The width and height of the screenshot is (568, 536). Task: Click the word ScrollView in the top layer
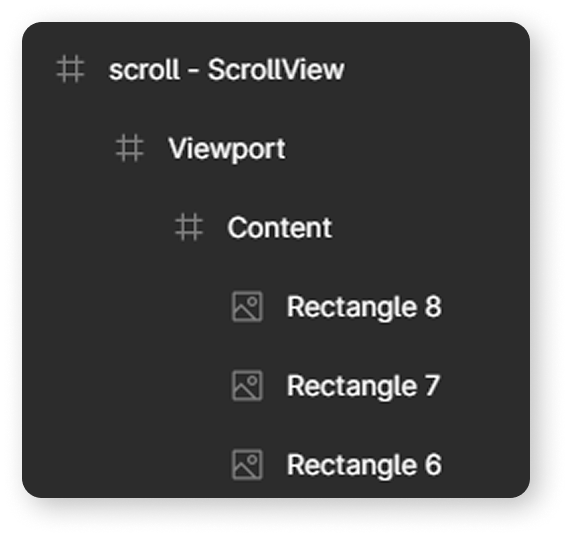tap(276, 69)
